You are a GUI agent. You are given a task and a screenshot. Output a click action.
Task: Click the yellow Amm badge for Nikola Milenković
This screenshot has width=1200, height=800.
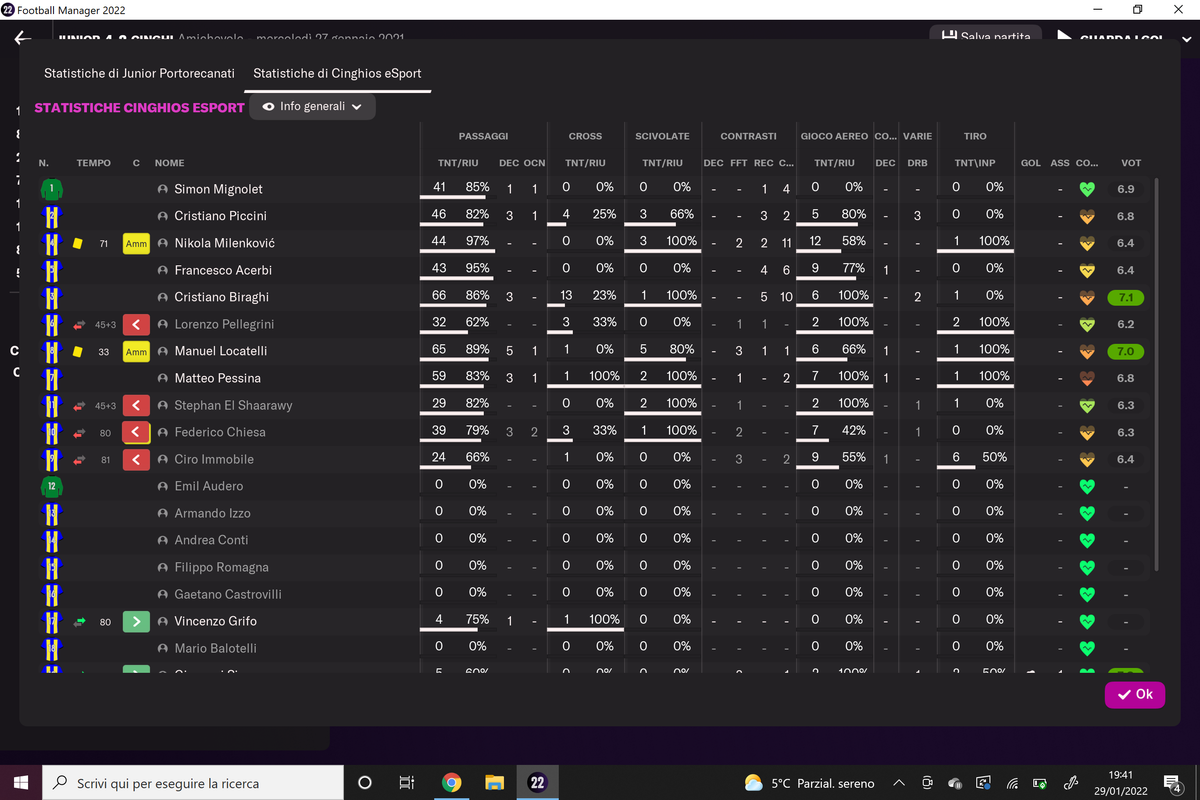point(136,243)
